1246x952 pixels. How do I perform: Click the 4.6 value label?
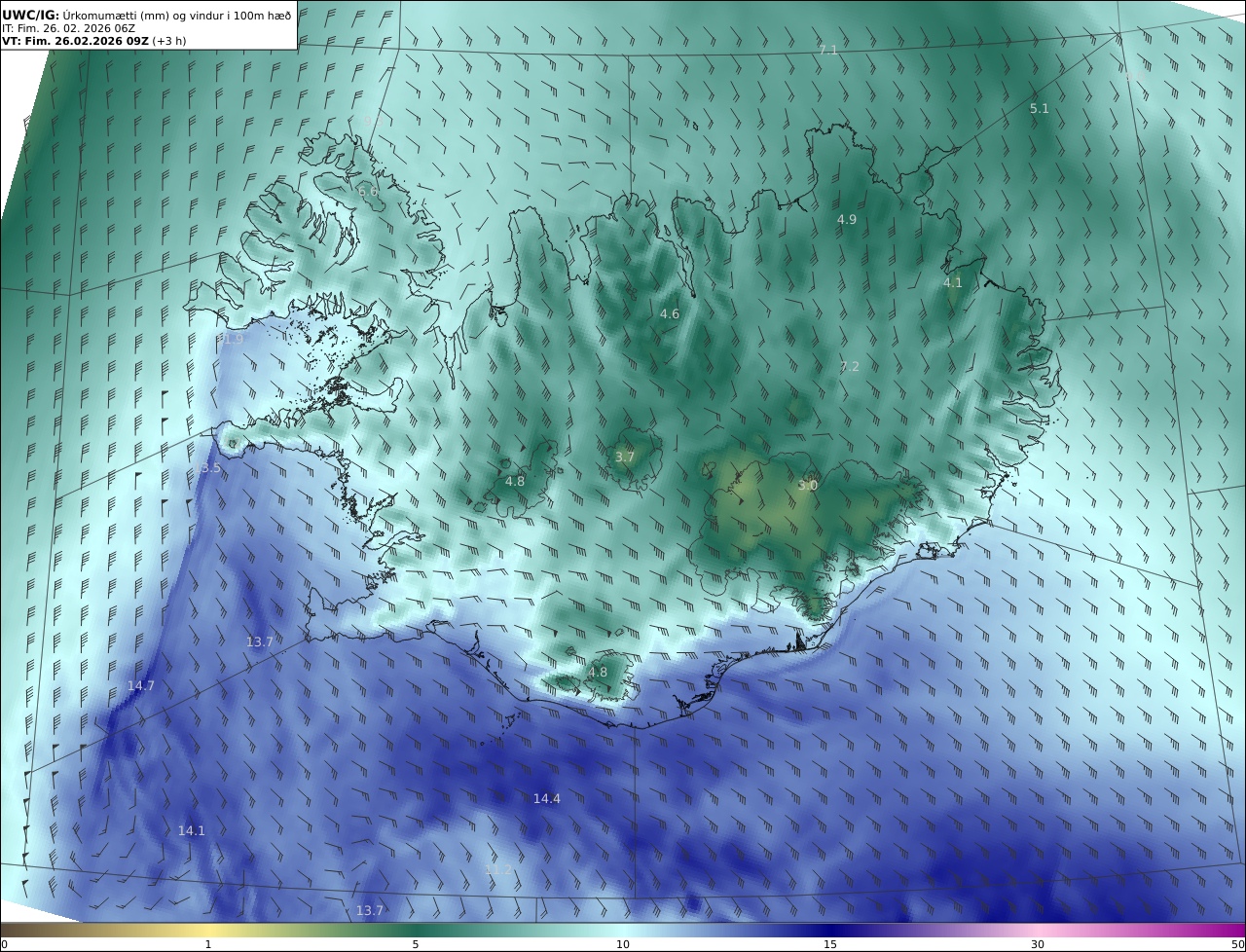[x=670, y=314]
